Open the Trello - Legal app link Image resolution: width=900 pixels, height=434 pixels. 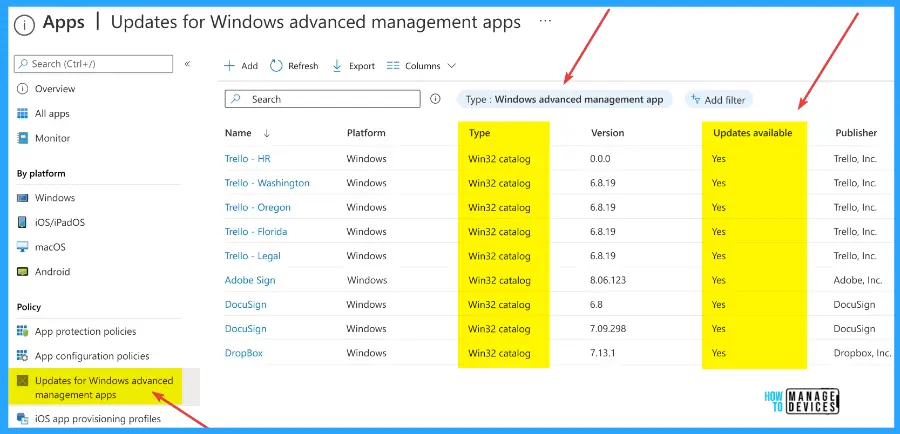(x=253, y=255)
